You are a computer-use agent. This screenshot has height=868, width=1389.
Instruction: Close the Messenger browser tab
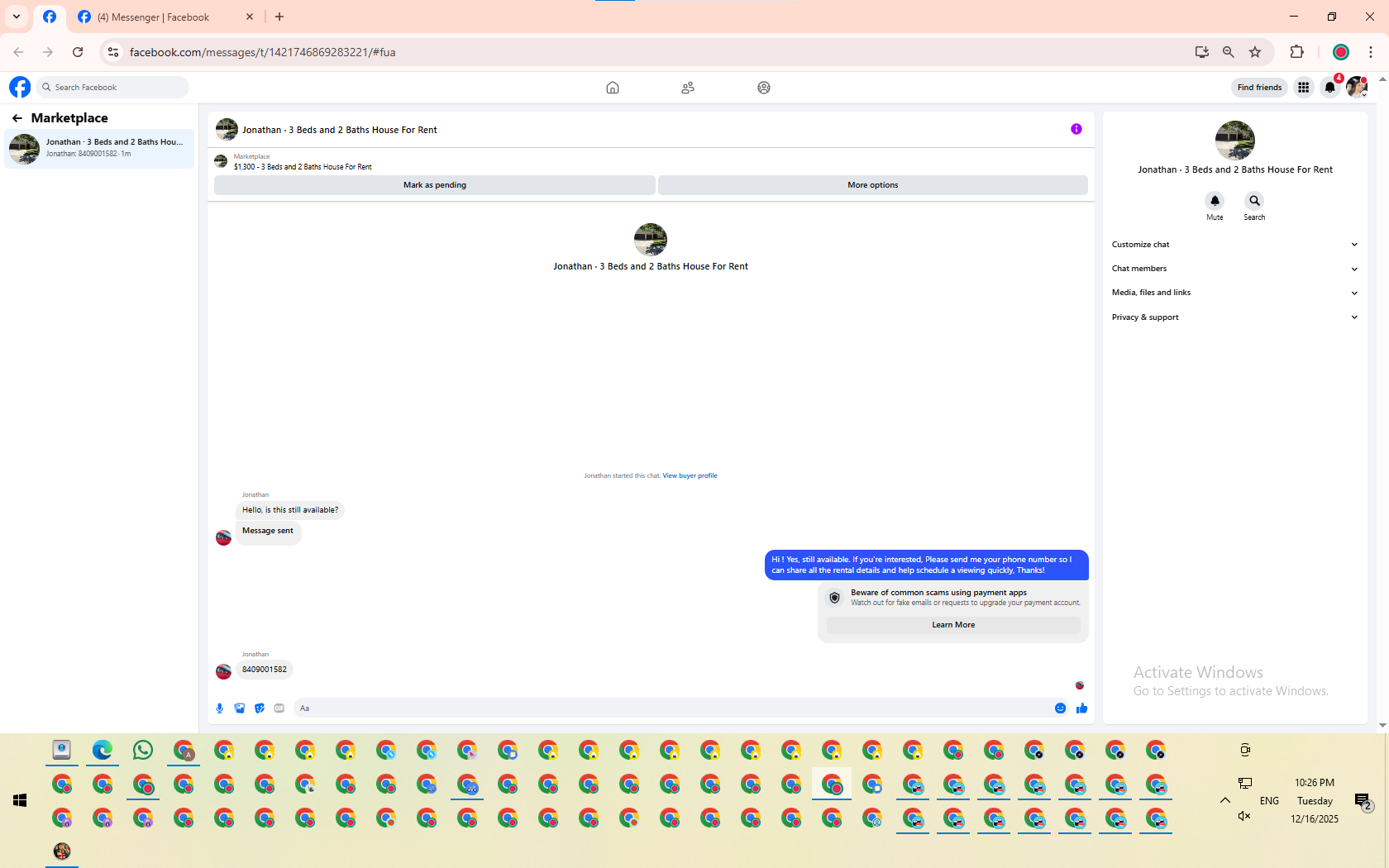click(251, 17)
